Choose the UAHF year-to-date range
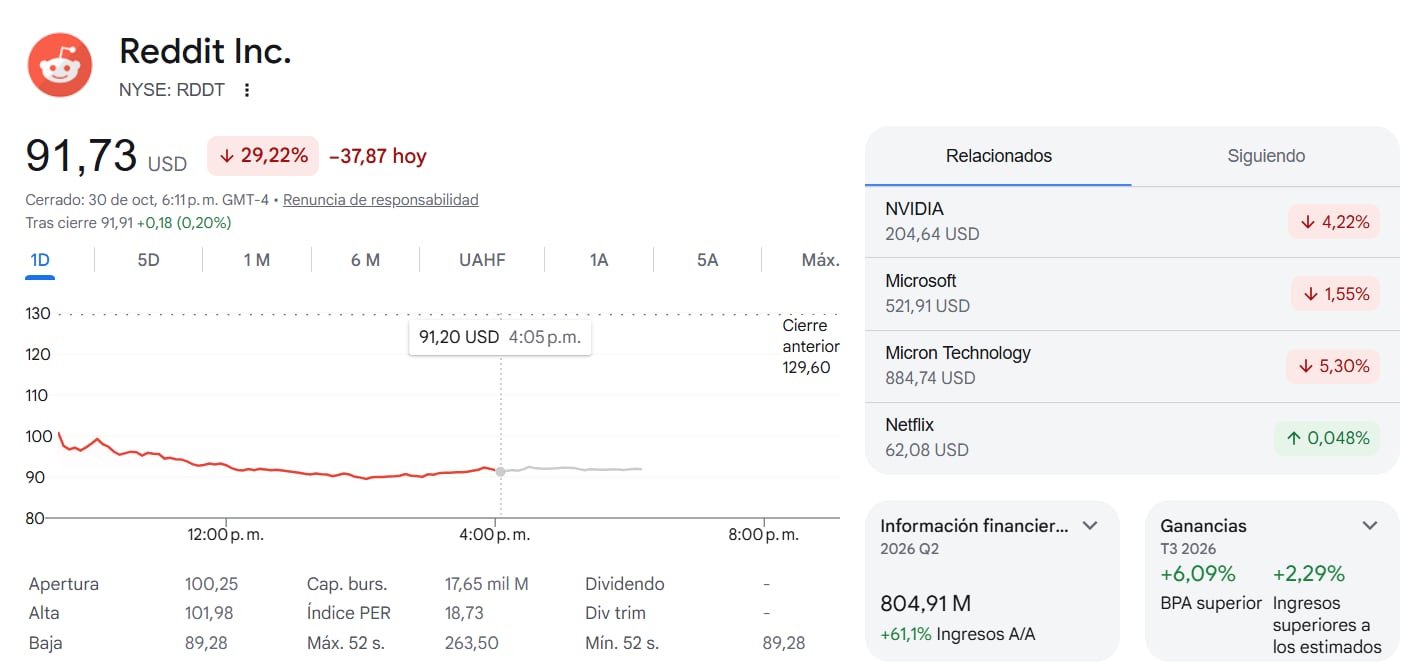 (482, 260)
